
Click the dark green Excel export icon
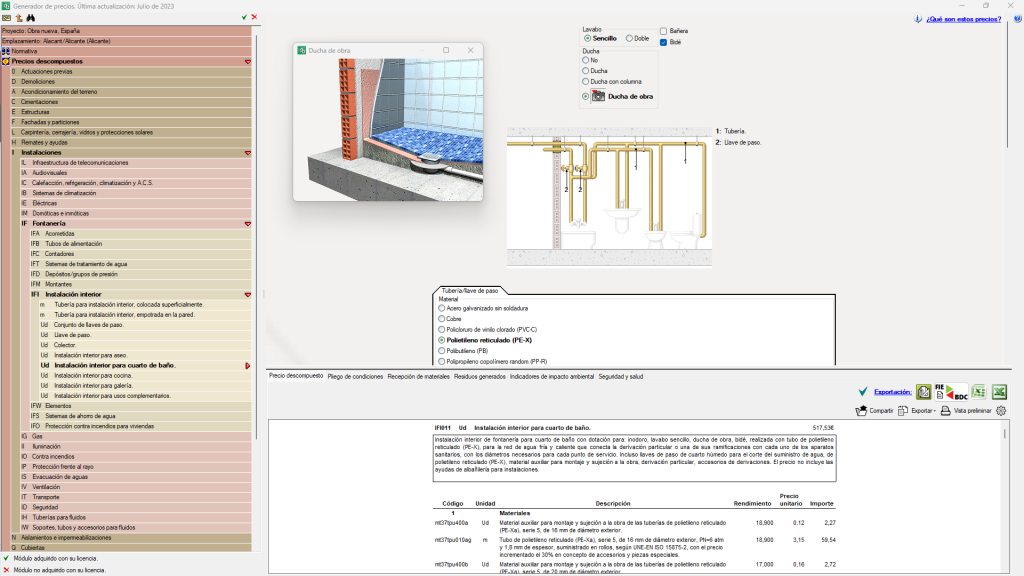(x=999, y=392)
